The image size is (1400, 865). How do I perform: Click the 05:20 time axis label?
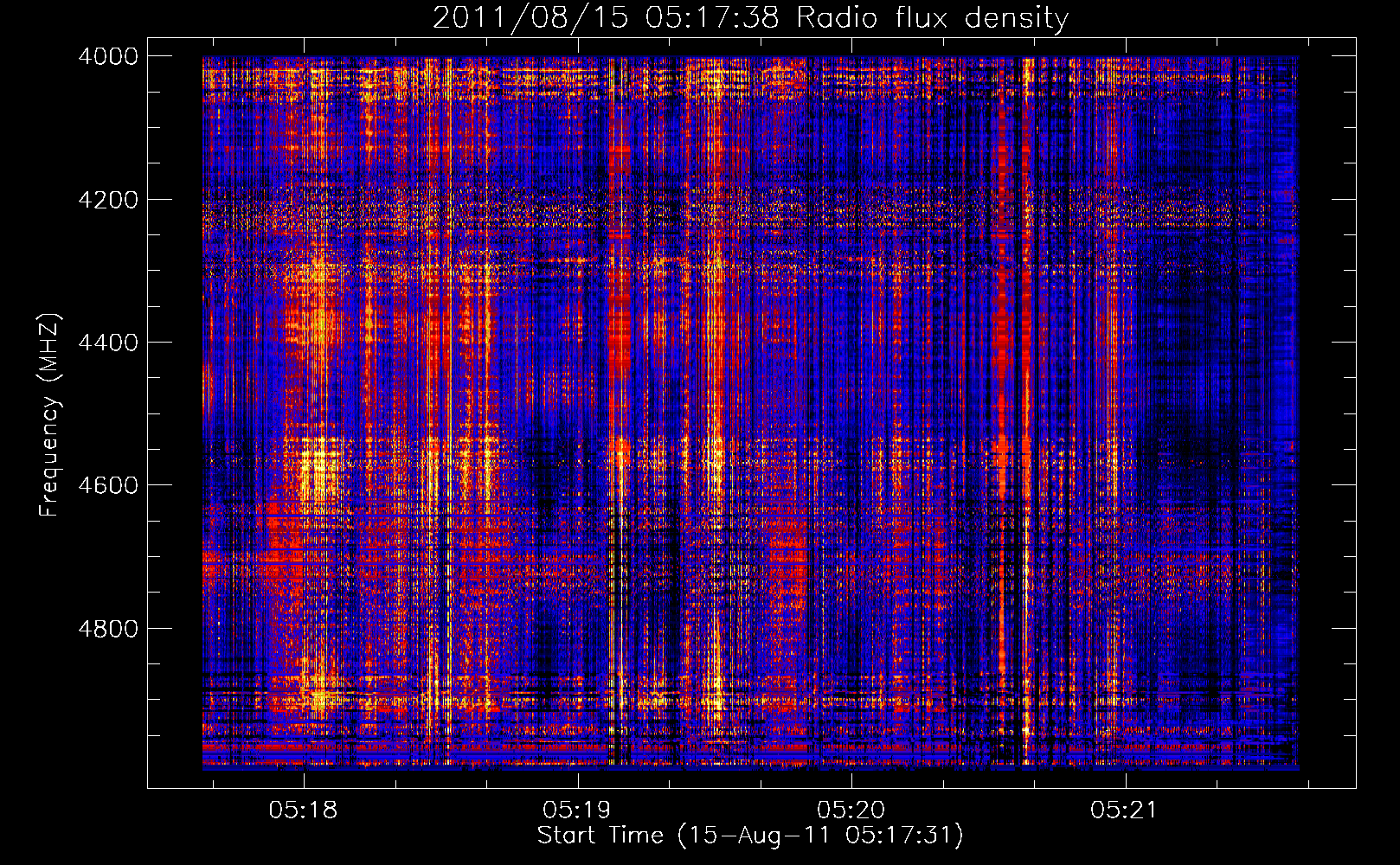point(851,811)
